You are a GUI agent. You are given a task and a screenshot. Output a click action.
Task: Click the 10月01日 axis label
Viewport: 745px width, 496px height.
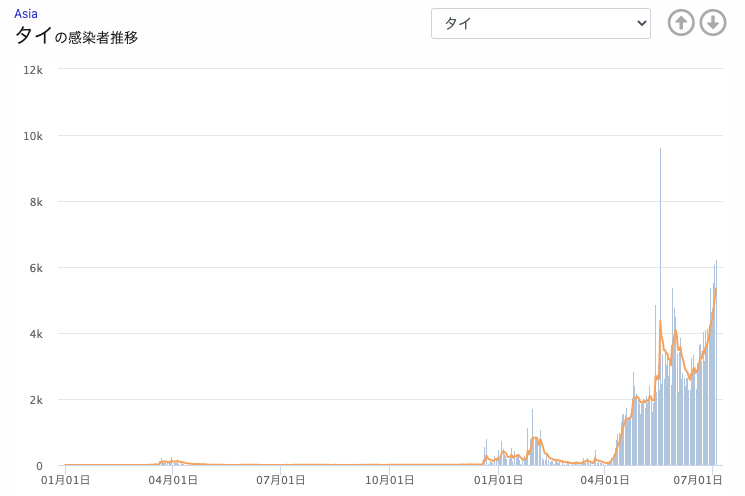(389, 480)
